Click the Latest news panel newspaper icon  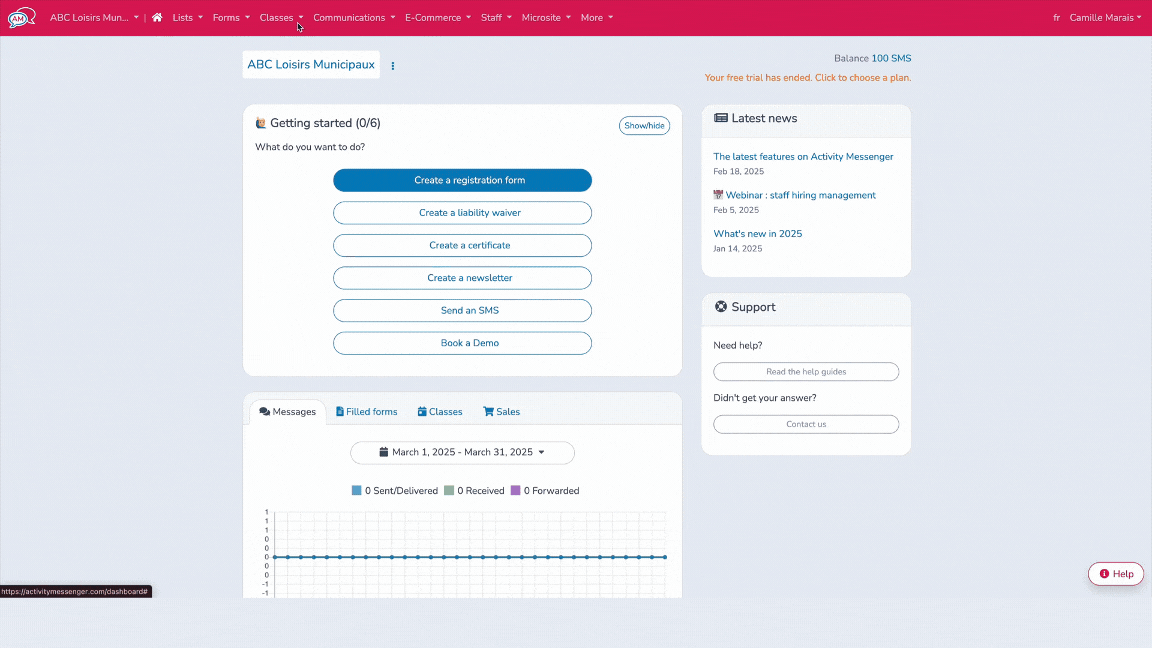[721, 118]
